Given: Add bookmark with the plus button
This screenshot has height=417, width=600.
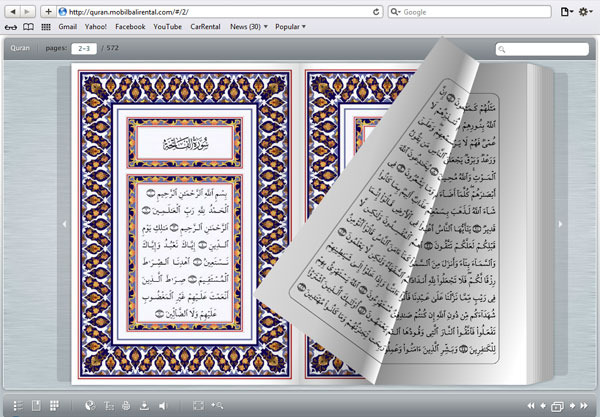Looking at the screenshot, I should tap(48, 11).
